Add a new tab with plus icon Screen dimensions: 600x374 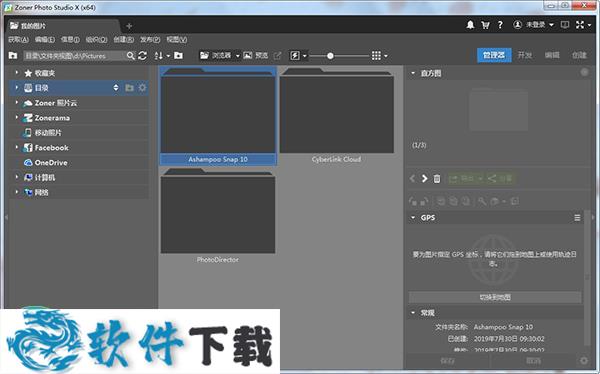point(129,26)
